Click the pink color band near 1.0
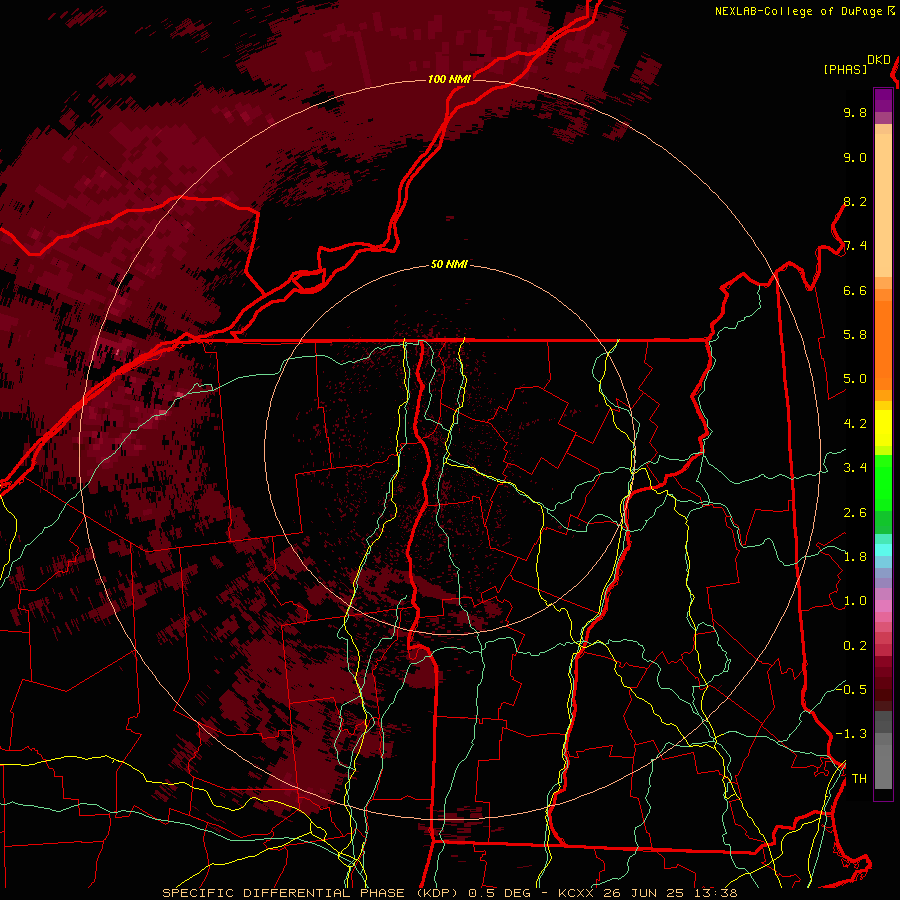The width and height of the screenshot is (900, 900). click(x=883, y=606)
